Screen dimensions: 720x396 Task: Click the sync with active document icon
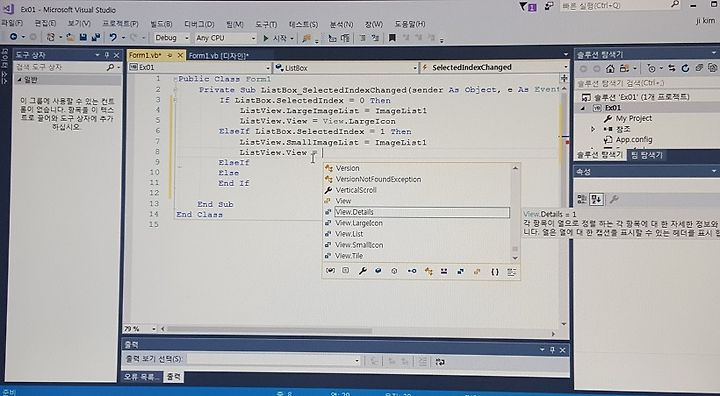[672, 68]
